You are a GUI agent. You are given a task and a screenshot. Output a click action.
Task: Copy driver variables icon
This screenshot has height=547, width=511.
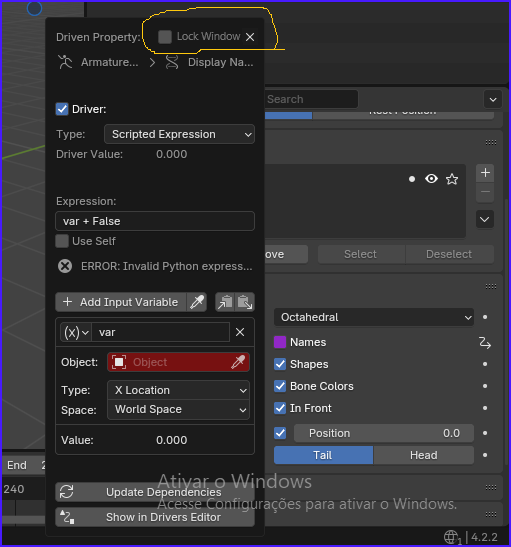[x=225, y=302]
